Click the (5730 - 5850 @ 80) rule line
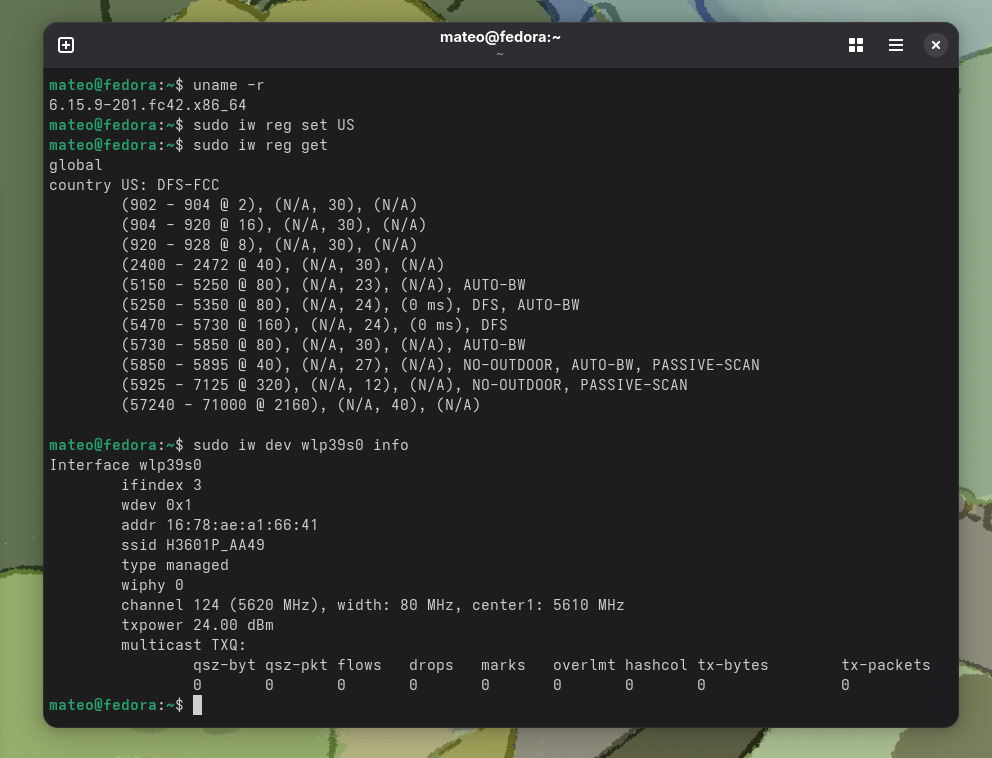The image size is (992, 758). click(323, 345)
